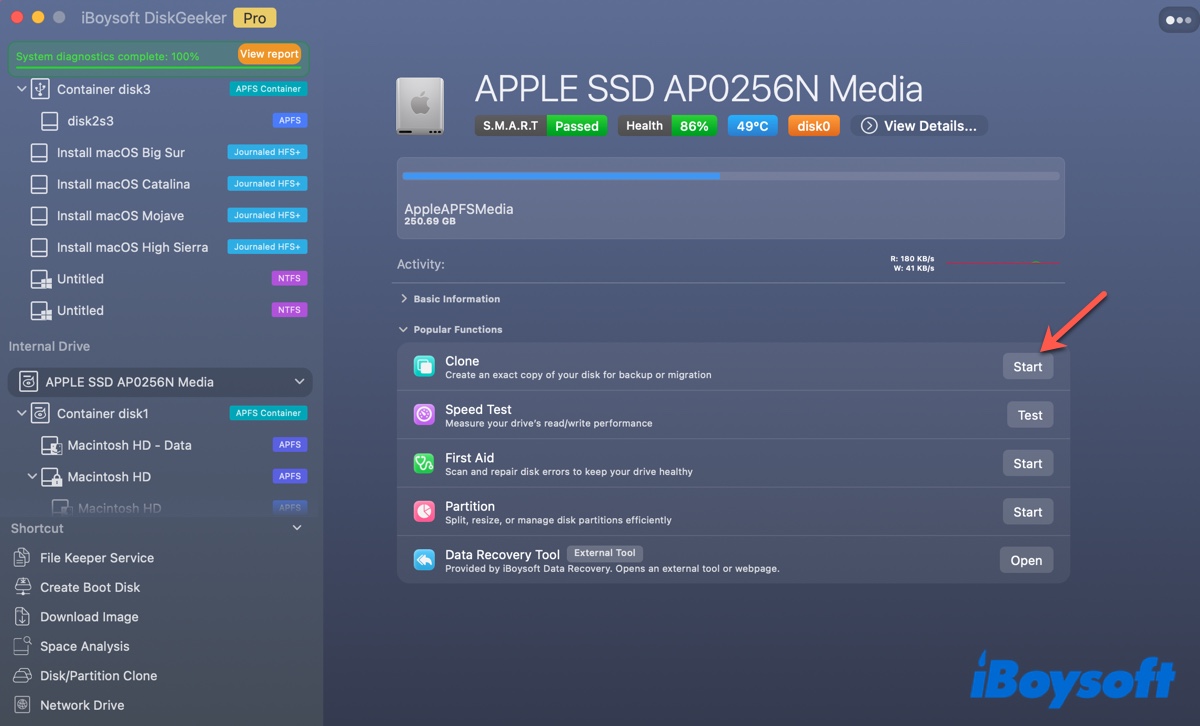Click the Pro badge in title bar
The width and height of the screenshot is (1200, 726).
click(255, 18)
